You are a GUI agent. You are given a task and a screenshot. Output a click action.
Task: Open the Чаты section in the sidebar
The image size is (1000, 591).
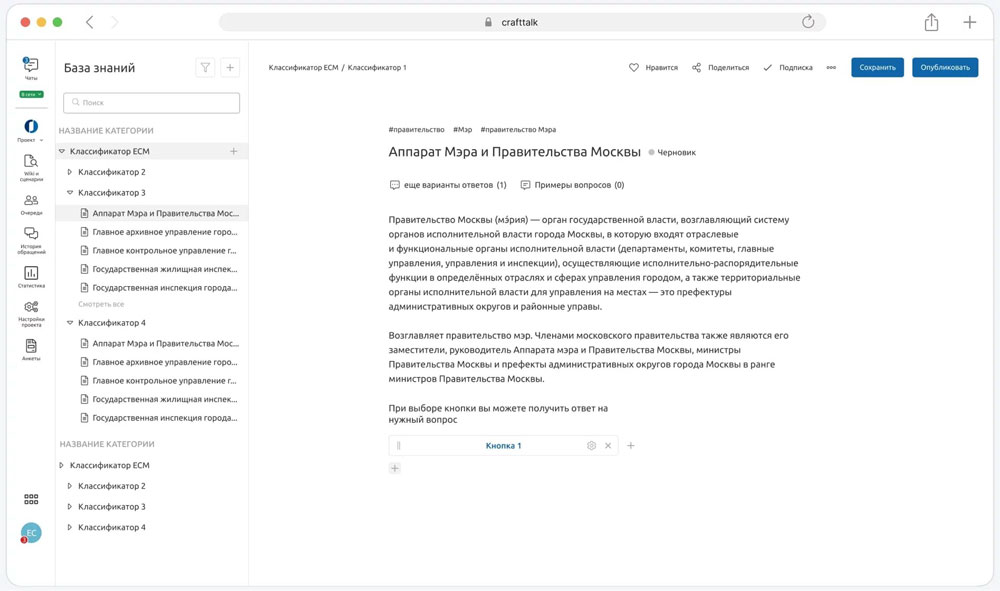click(31, 68)
